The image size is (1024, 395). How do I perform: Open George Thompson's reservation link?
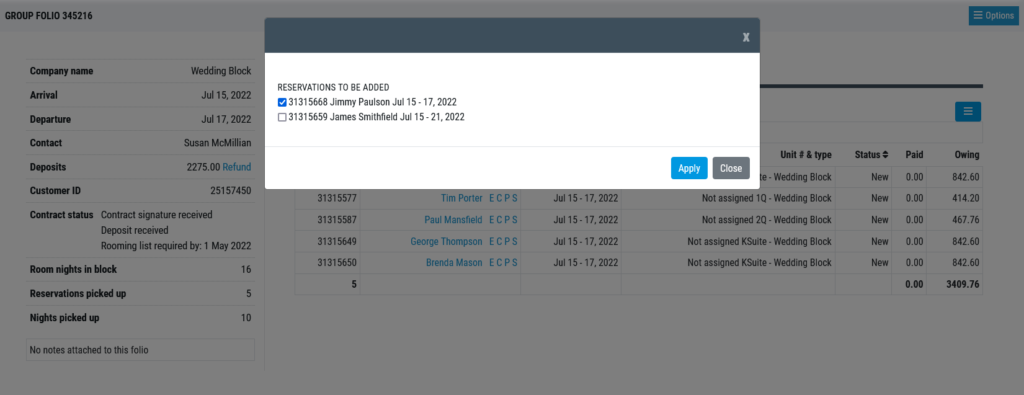tap(446, 242)
